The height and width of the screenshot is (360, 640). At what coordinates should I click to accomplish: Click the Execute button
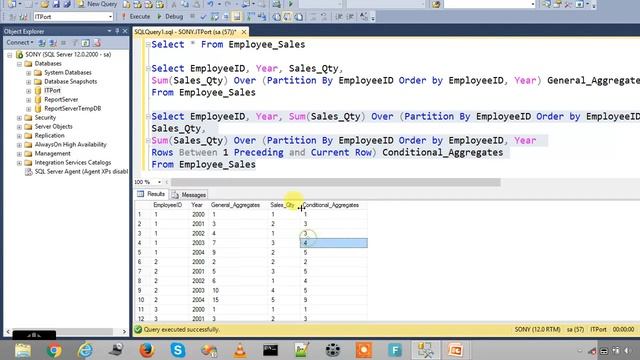point(136,17)
